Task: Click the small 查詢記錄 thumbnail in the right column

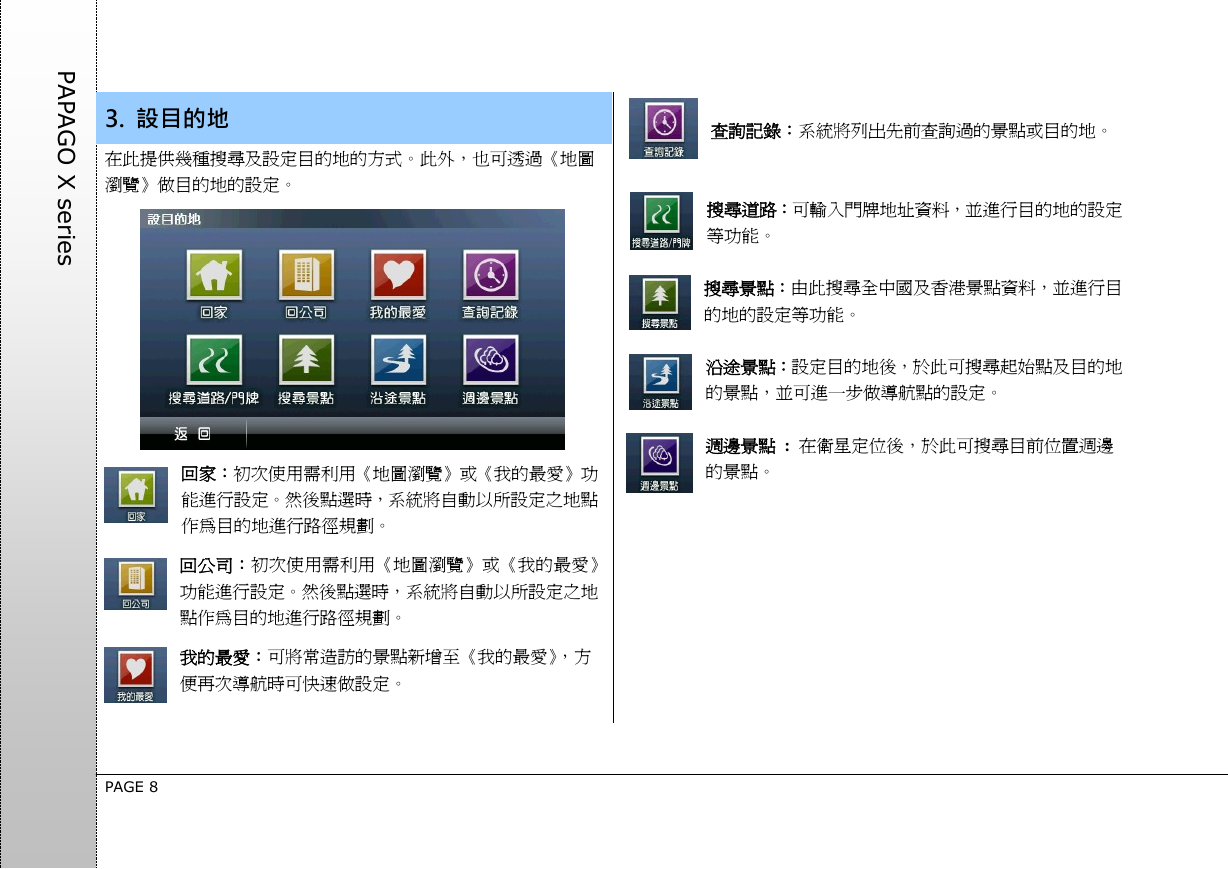Action: click(663, 128)
